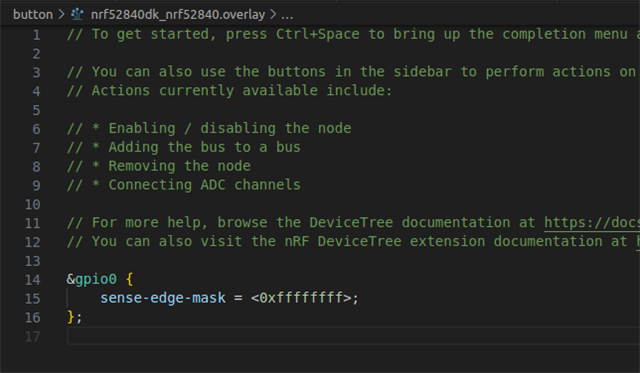Click 'Connecting ADC channels' comment text

[204, 185]
